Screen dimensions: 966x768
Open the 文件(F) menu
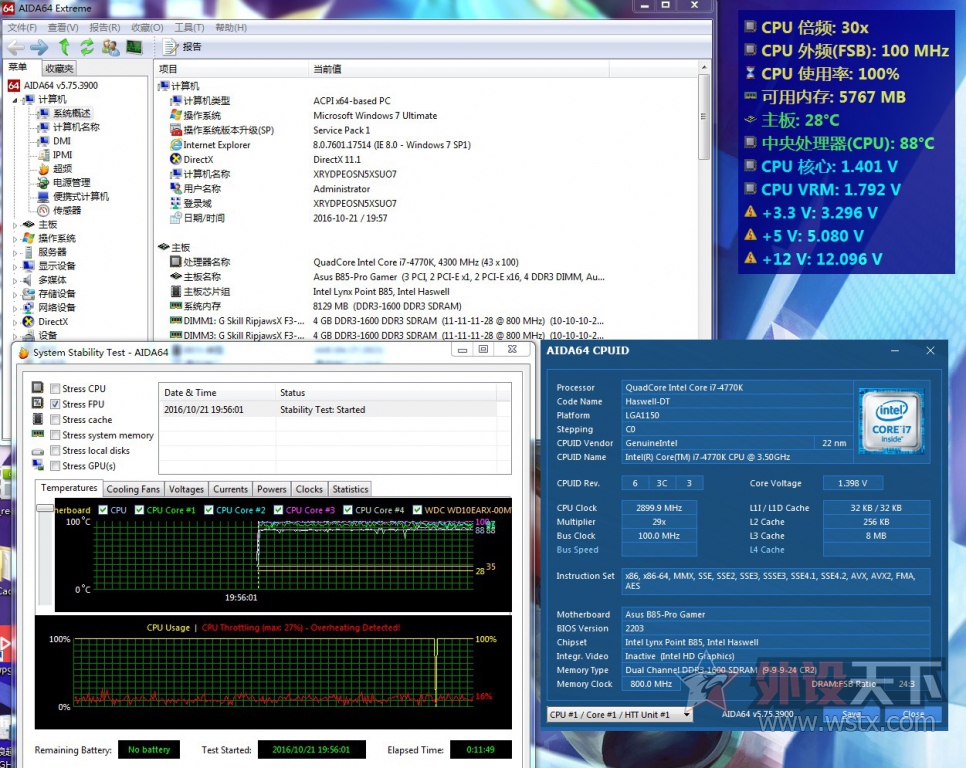(x=22, y=28)
